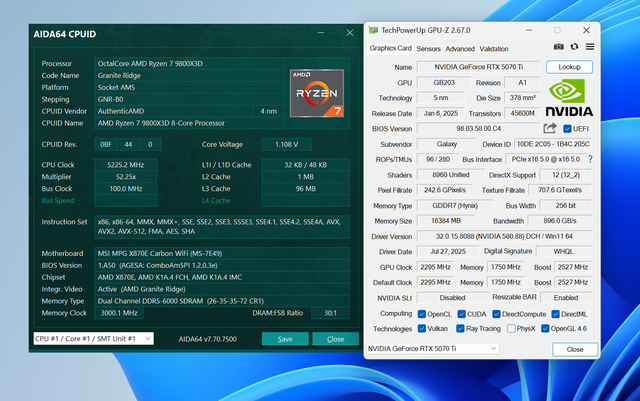640x401 pixels.
Task: Click the NVIDIA SLI value Disabled
Action: (x=452, y=298)
